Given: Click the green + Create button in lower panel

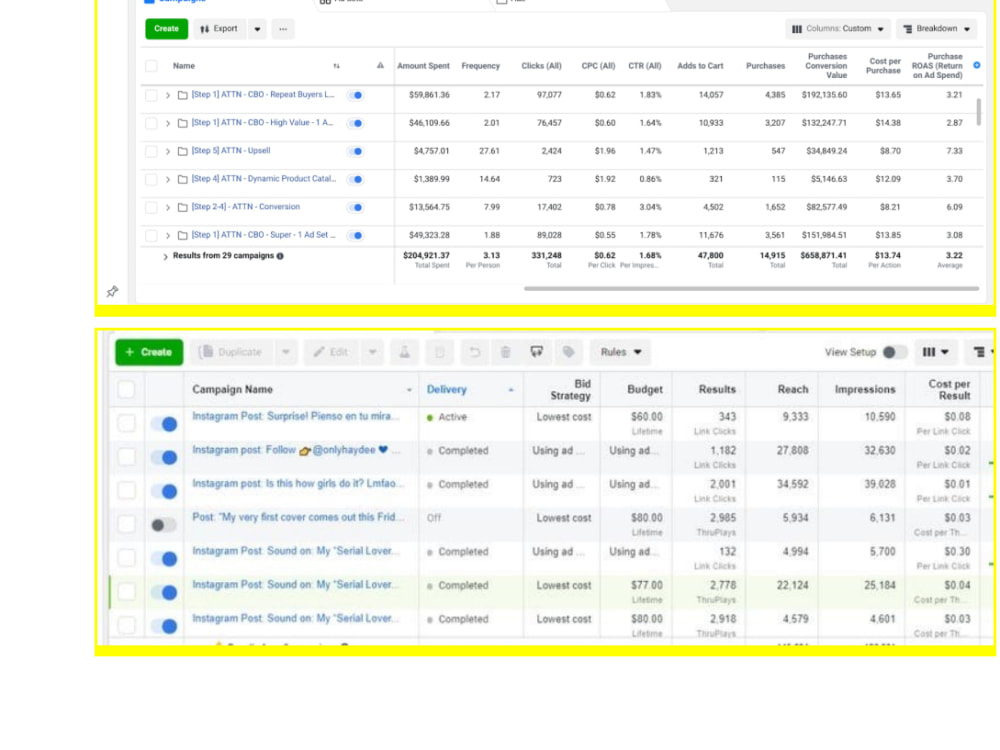Looking at the screenshot, I should pos(149,352).
